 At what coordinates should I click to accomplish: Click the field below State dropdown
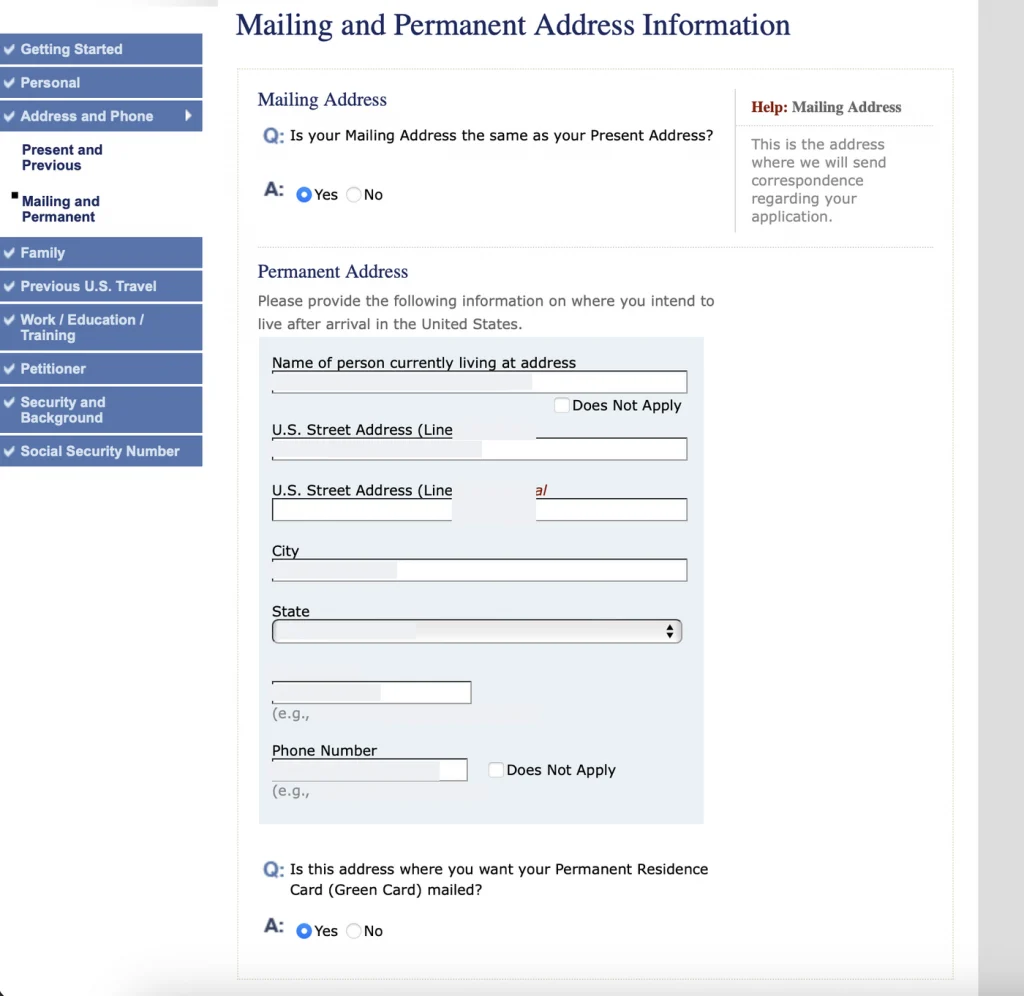[371, 692]
